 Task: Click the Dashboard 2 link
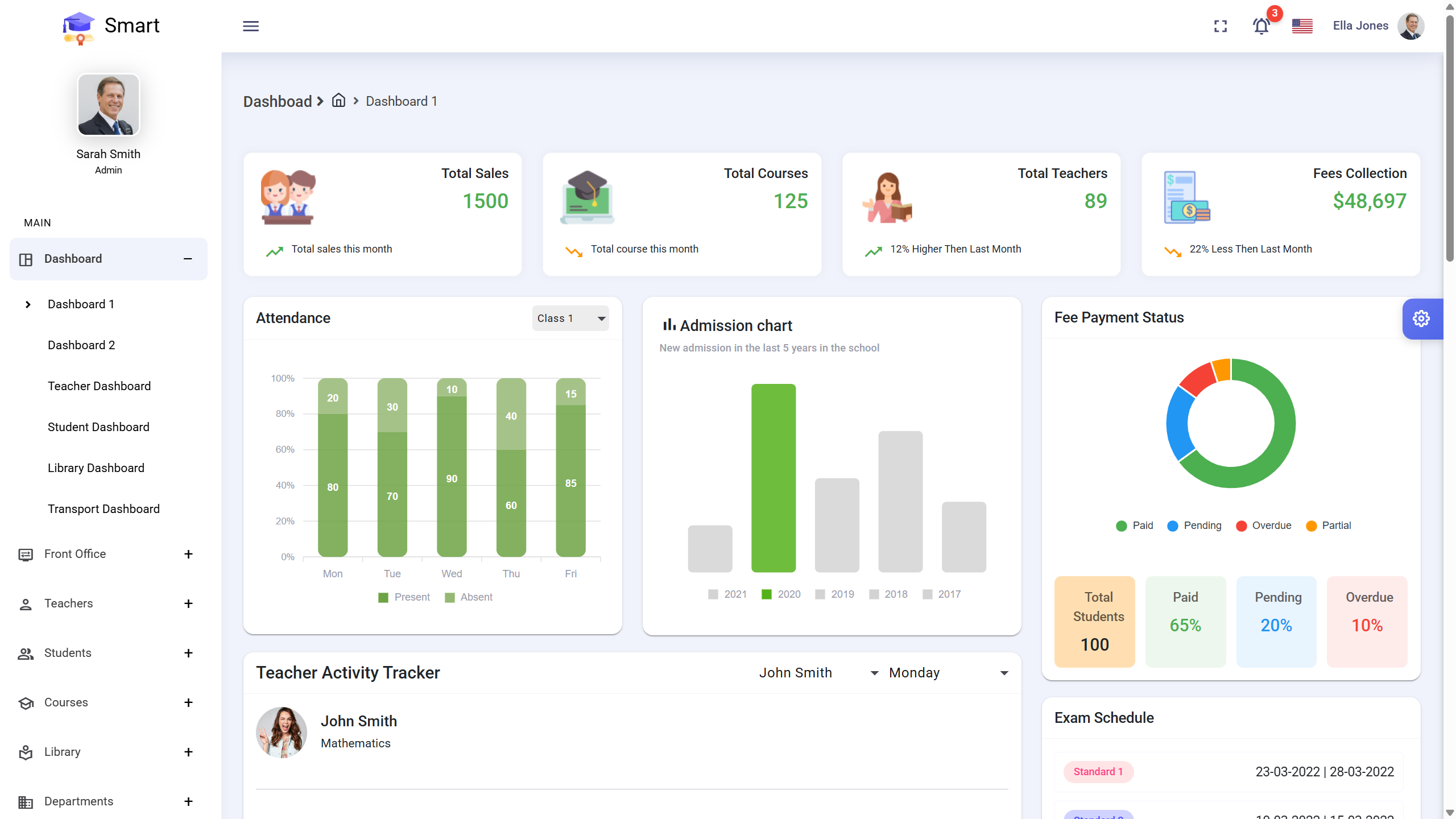81,345
